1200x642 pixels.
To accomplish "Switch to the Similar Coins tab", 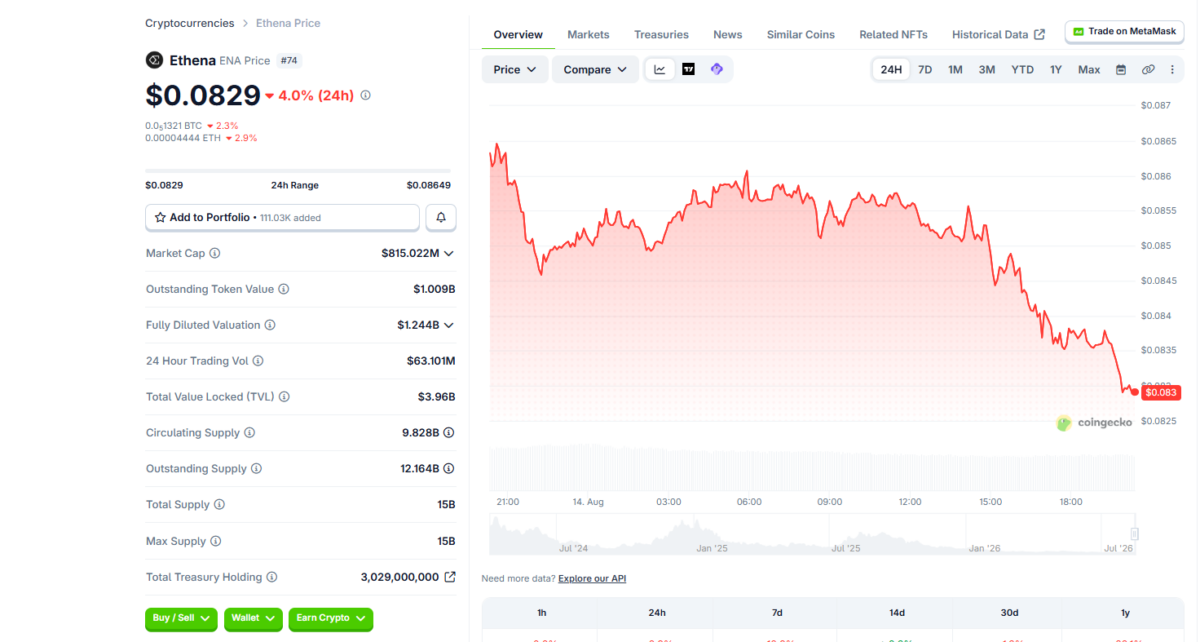I will point(801,34).
